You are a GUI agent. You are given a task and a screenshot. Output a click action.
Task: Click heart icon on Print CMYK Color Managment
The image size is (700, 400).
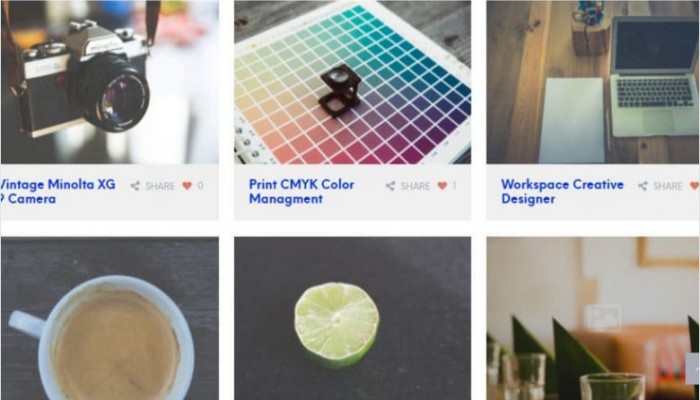(x=442, y=186)
